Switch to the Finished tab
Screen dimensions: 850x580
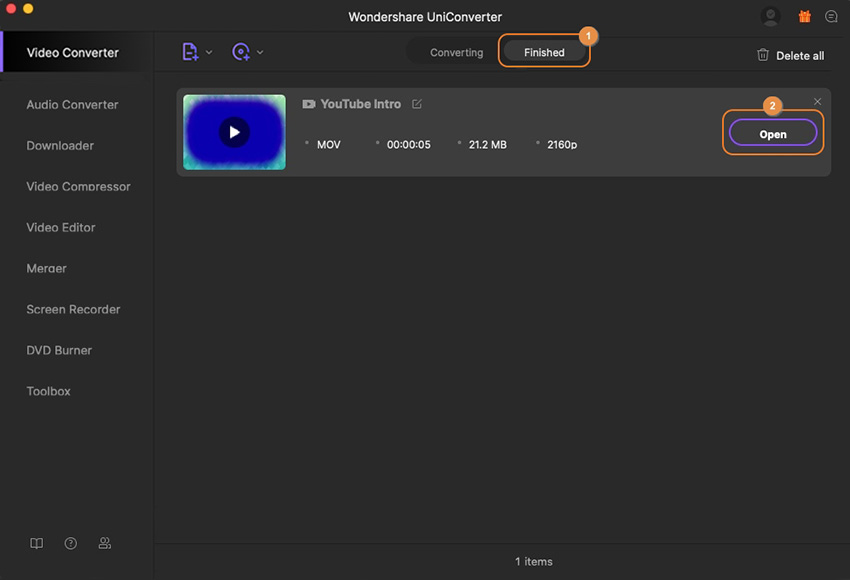[544, 53]
